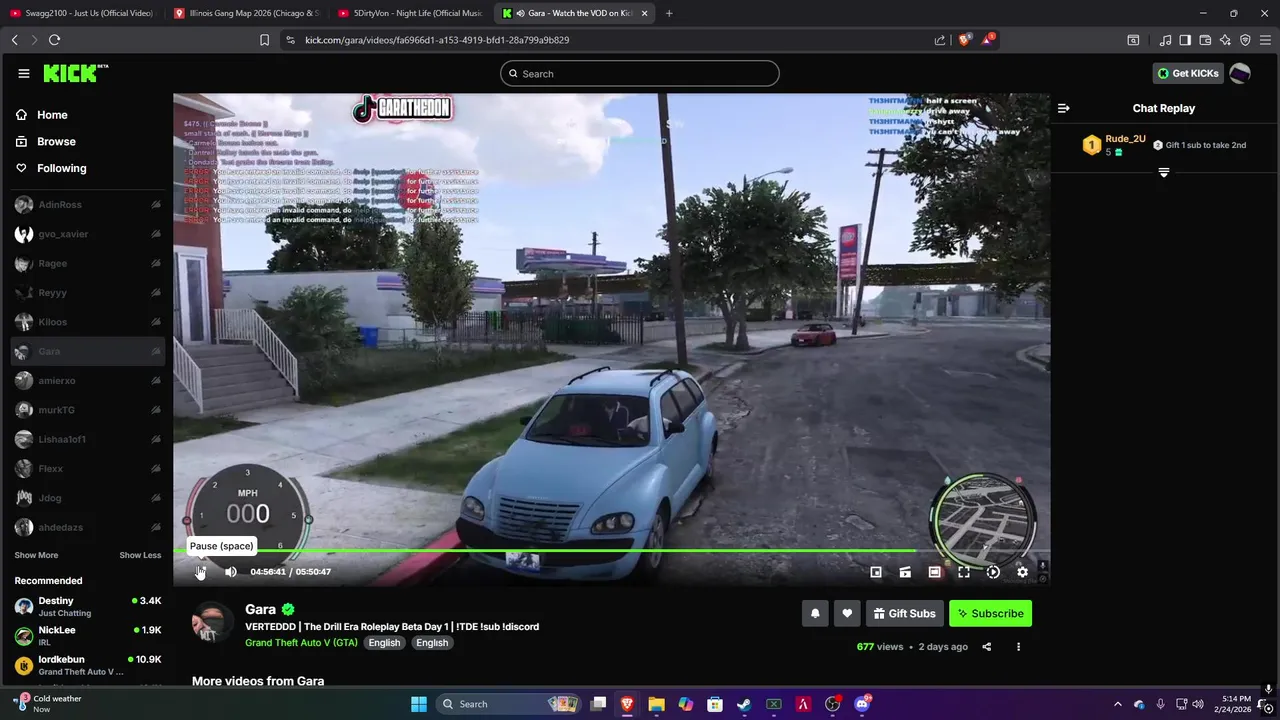Open recommended channel NickLee

88,636
